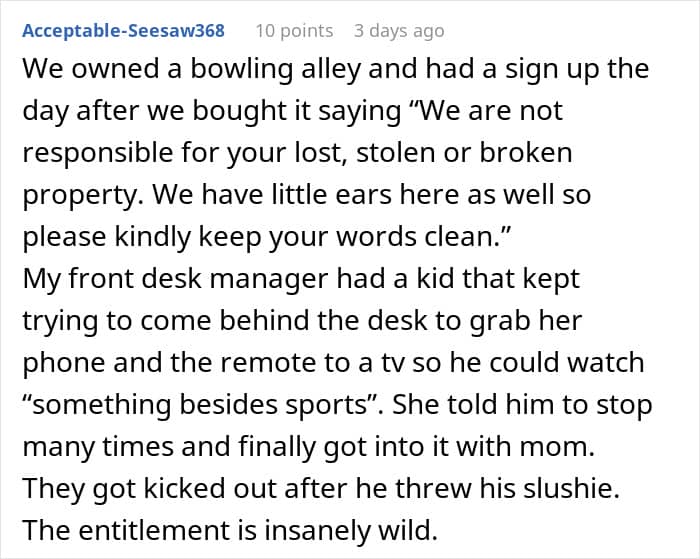Open the Acceptable-Seesaw368 user profile
Image resolution: width=700 pixels, height=559 pixels.
coord(124,31)
